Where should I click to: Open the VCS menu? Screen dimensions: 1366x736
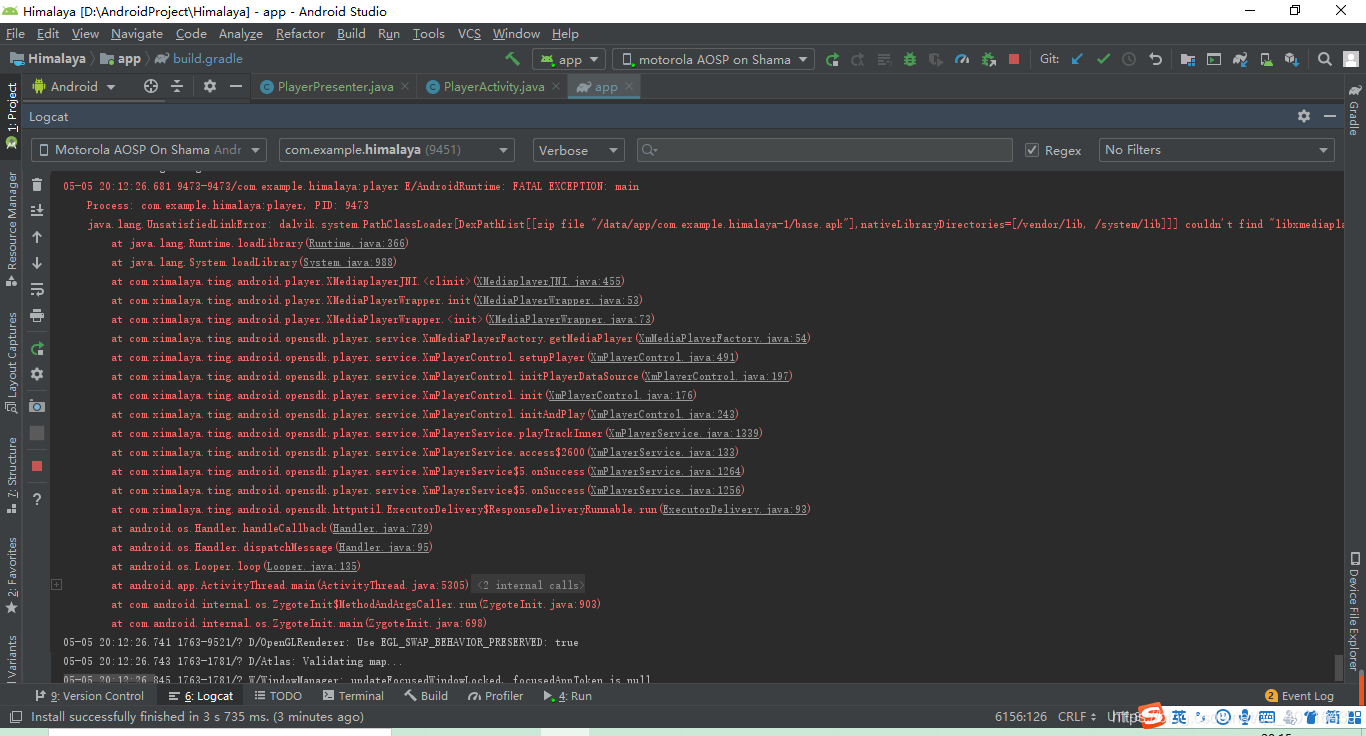pyautogui.click(x=468, y=33)
